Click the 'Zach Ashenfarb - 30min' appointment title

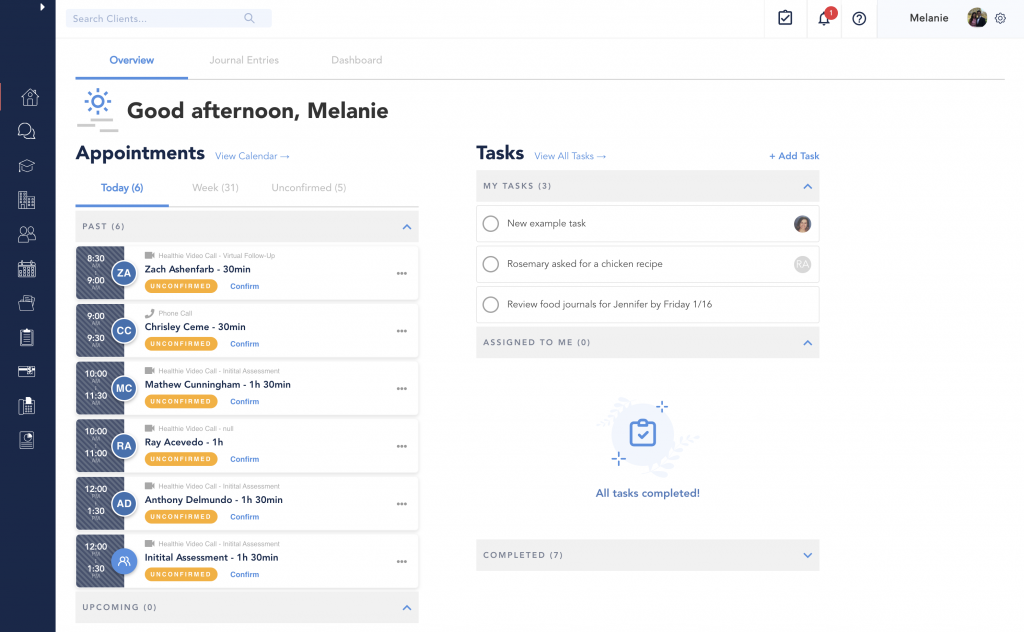197,269
